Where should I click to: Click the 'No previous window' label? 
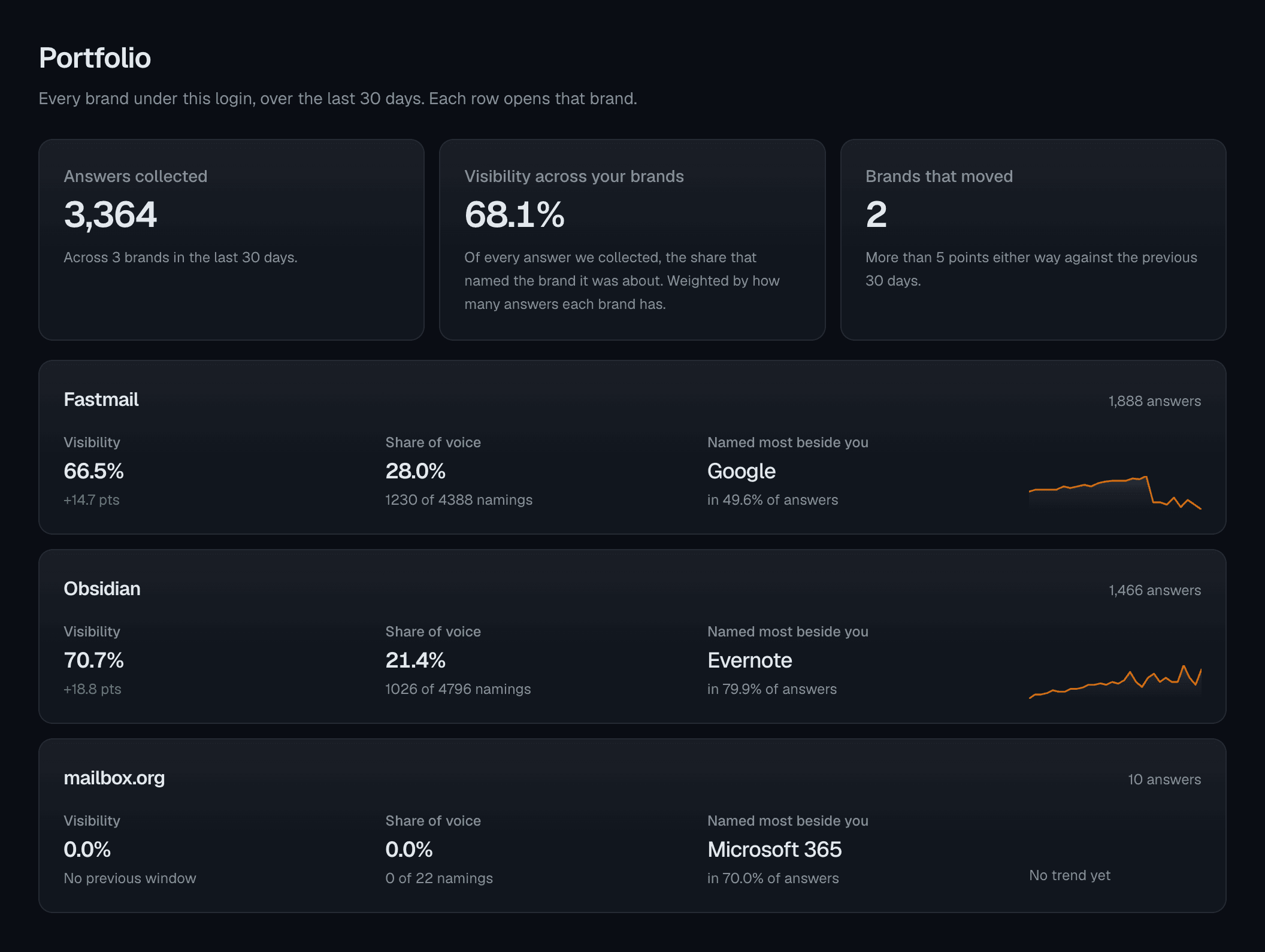[x=130, y=878]
